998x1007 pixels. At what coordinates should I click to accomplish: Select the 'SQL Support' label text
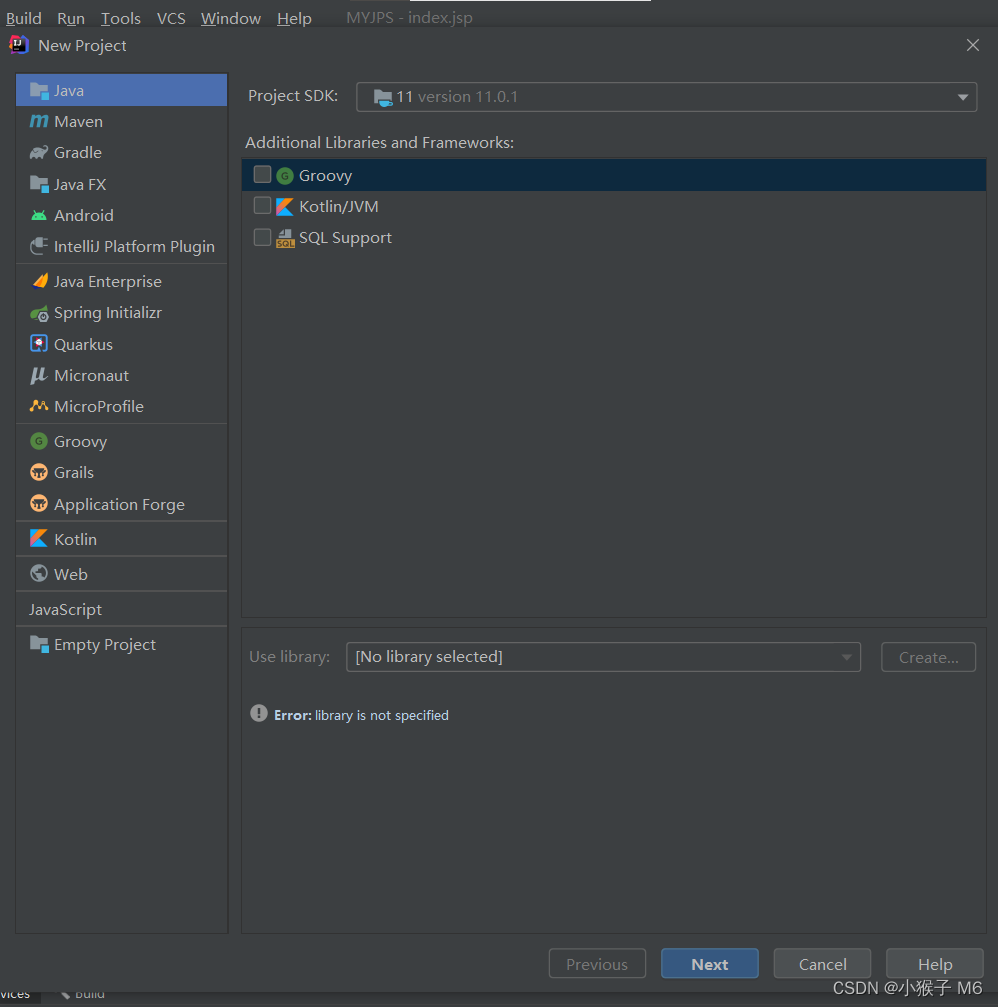click(345, 238)
